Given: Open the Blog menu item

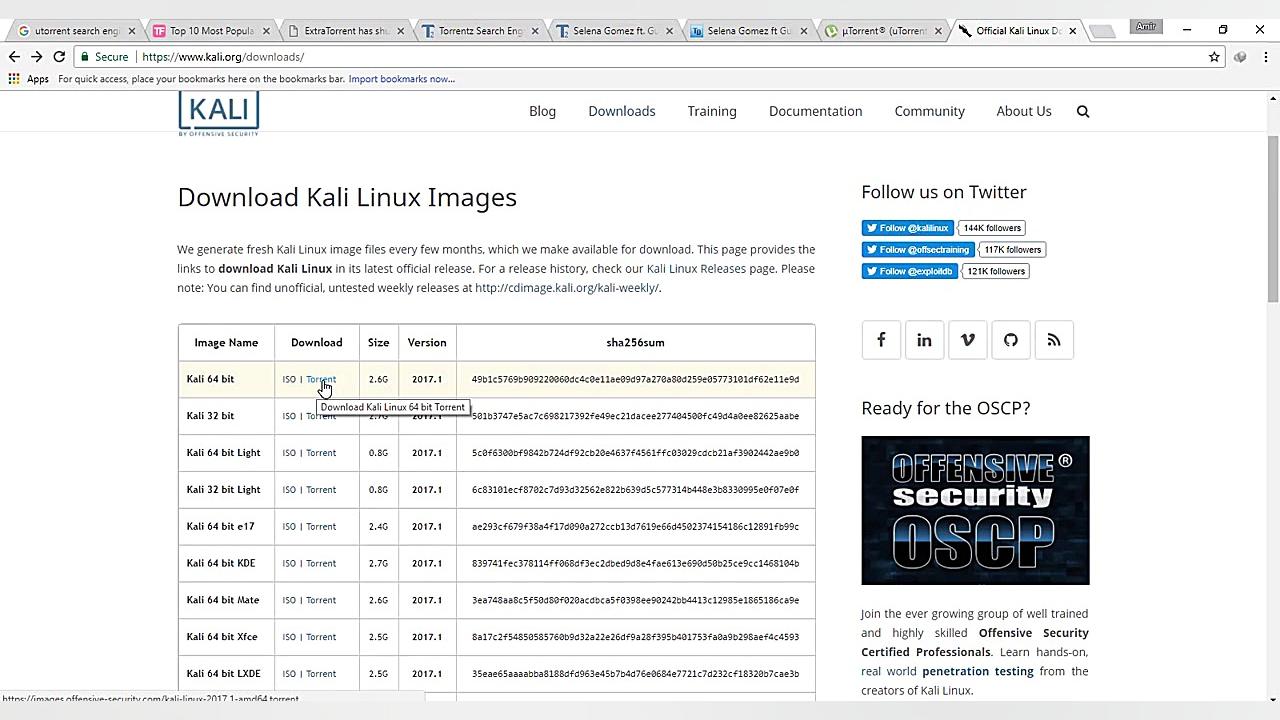Looking at the screenshot, I should [x=542, y=111].
